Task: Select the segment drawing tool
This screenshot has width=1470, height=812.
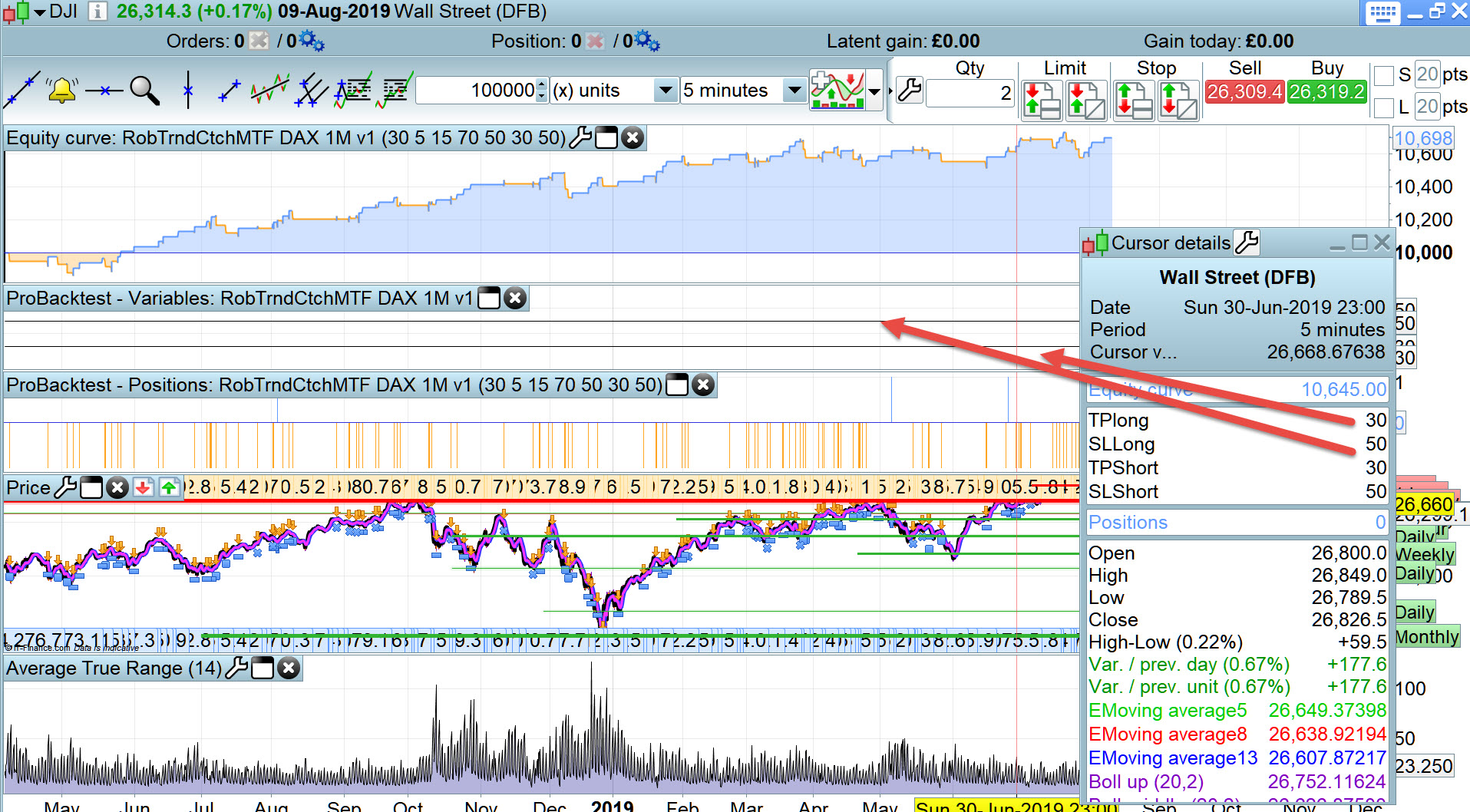Action: pos(229,91)
